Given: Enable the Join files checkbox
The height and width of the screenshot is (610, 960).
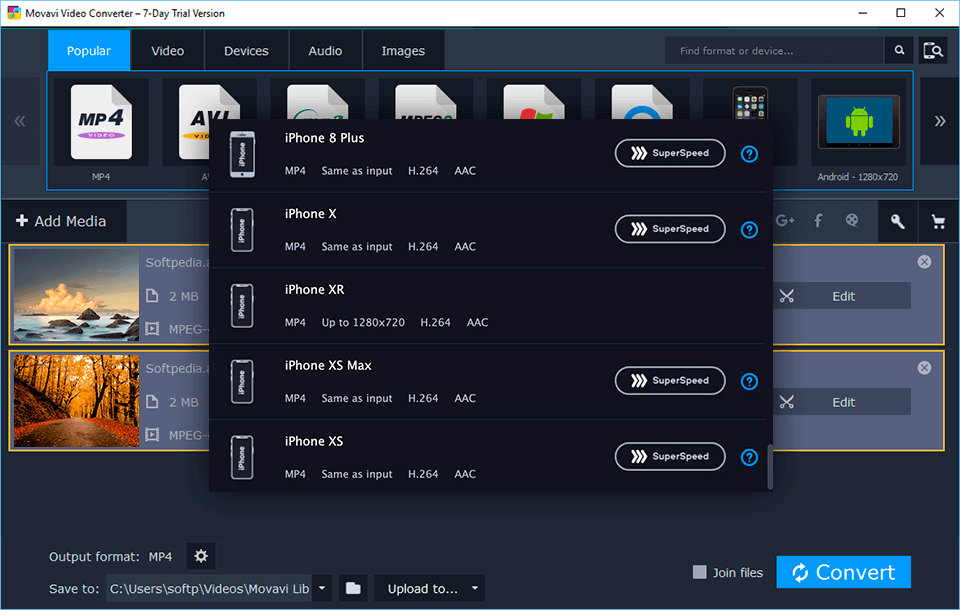Looking at the screenshot, I should (700, 572).
